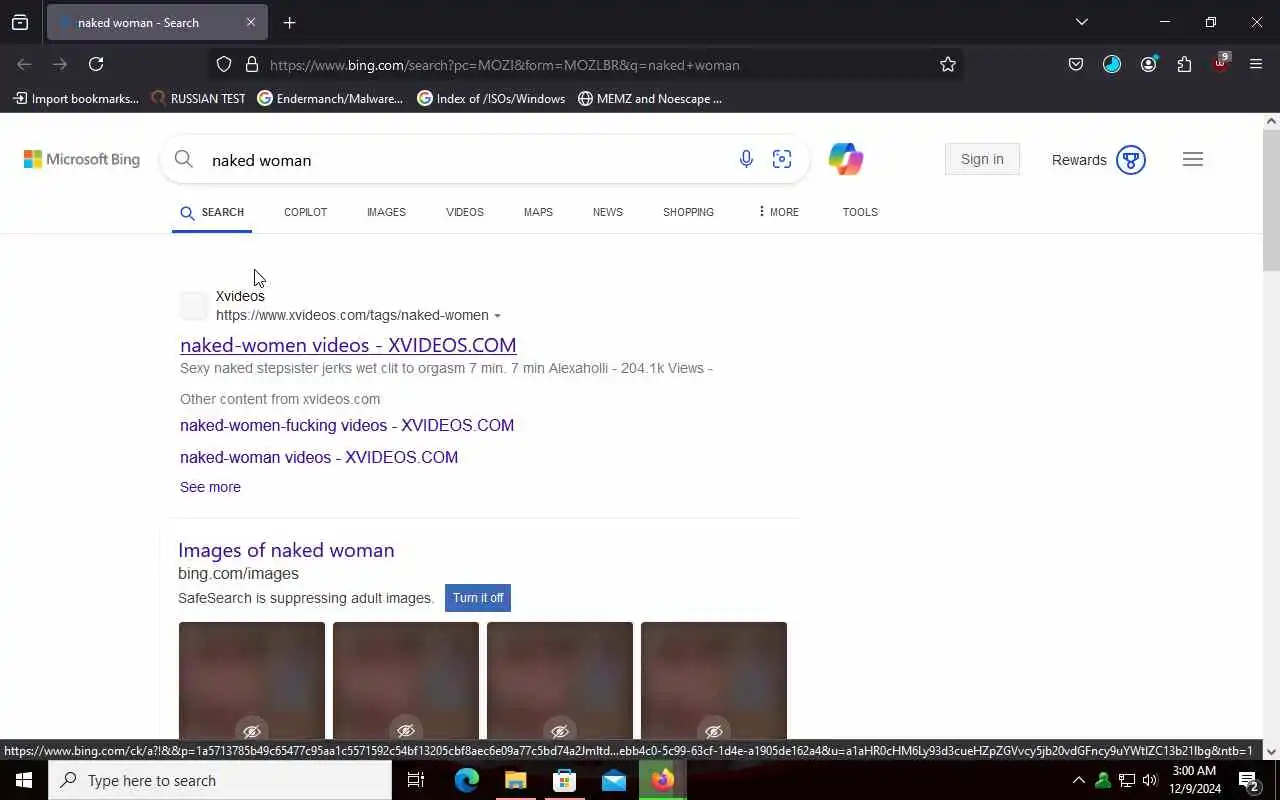
Task: Open Microsoft Rewards trophy icon
Action: (1131, 160)
